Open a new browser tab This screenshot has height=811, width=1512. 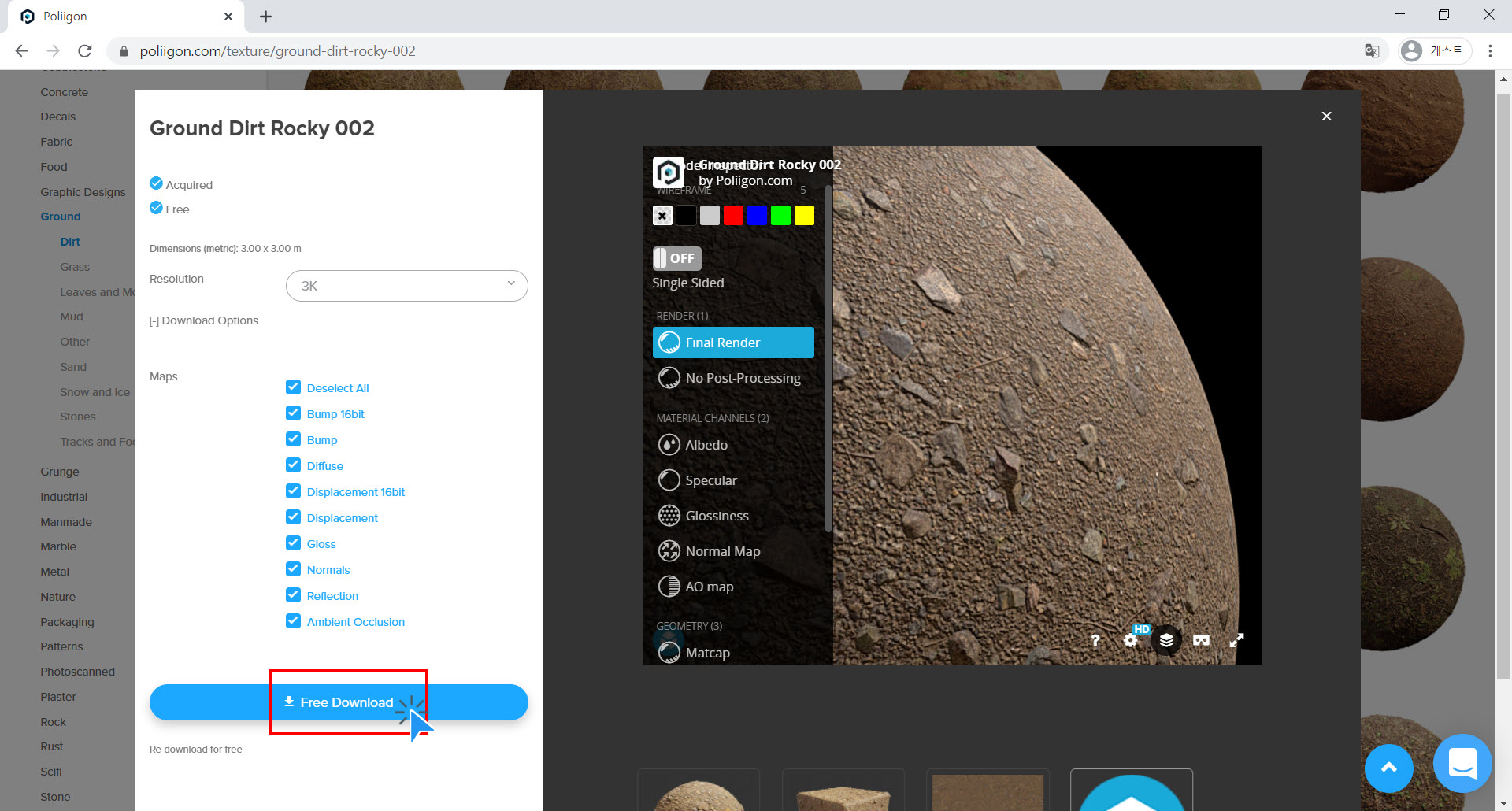265,17
